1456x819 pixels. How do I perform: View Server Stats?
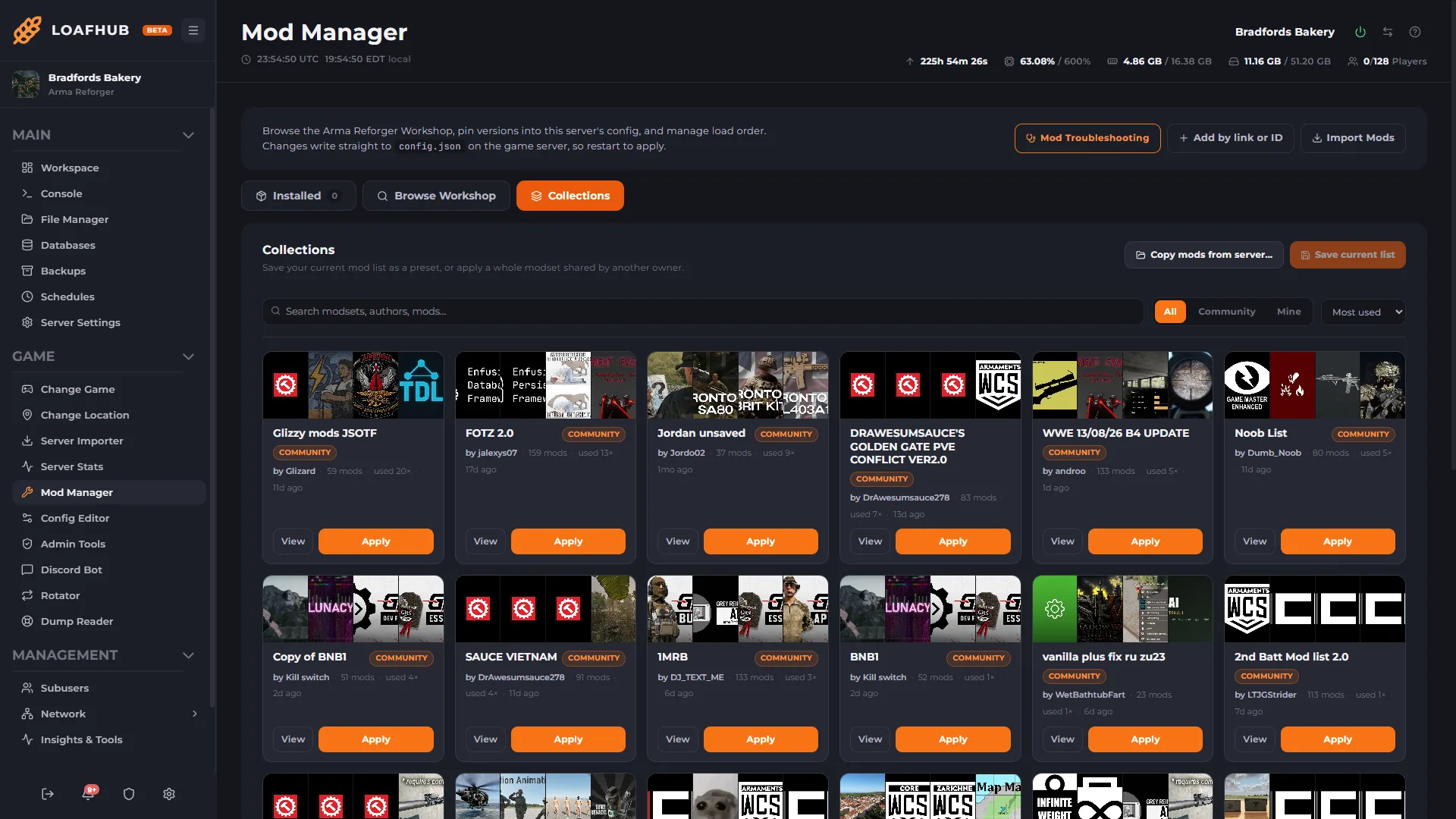pos(109,466)
